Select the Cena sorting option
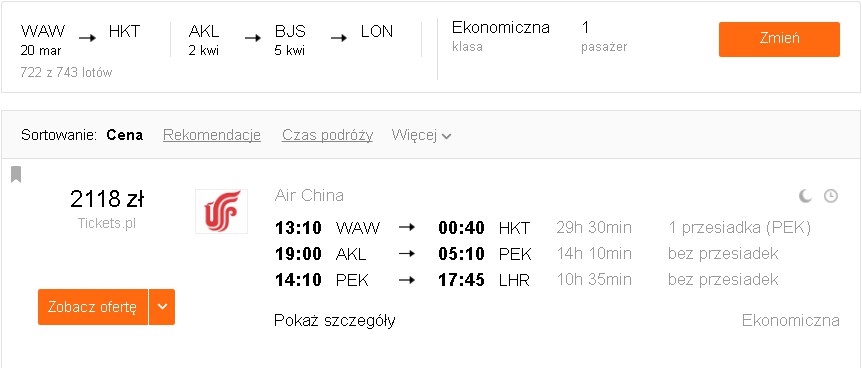 point(125,135)
